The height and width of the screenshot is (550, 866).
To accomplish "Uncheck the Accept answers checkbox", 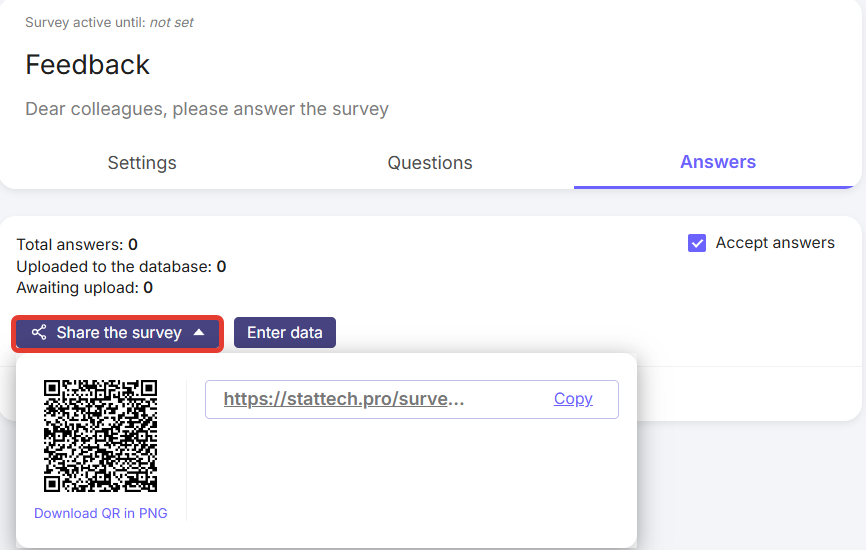I will click(697, 243).
